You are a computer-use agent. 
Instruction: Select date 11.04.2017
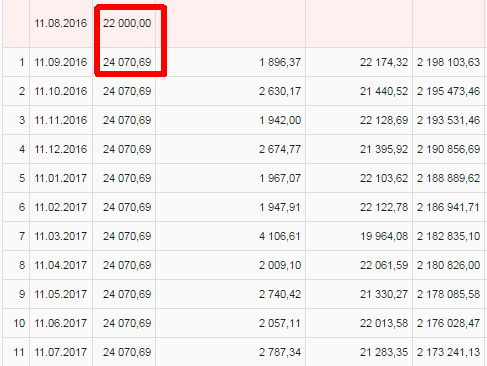[61, 265]
